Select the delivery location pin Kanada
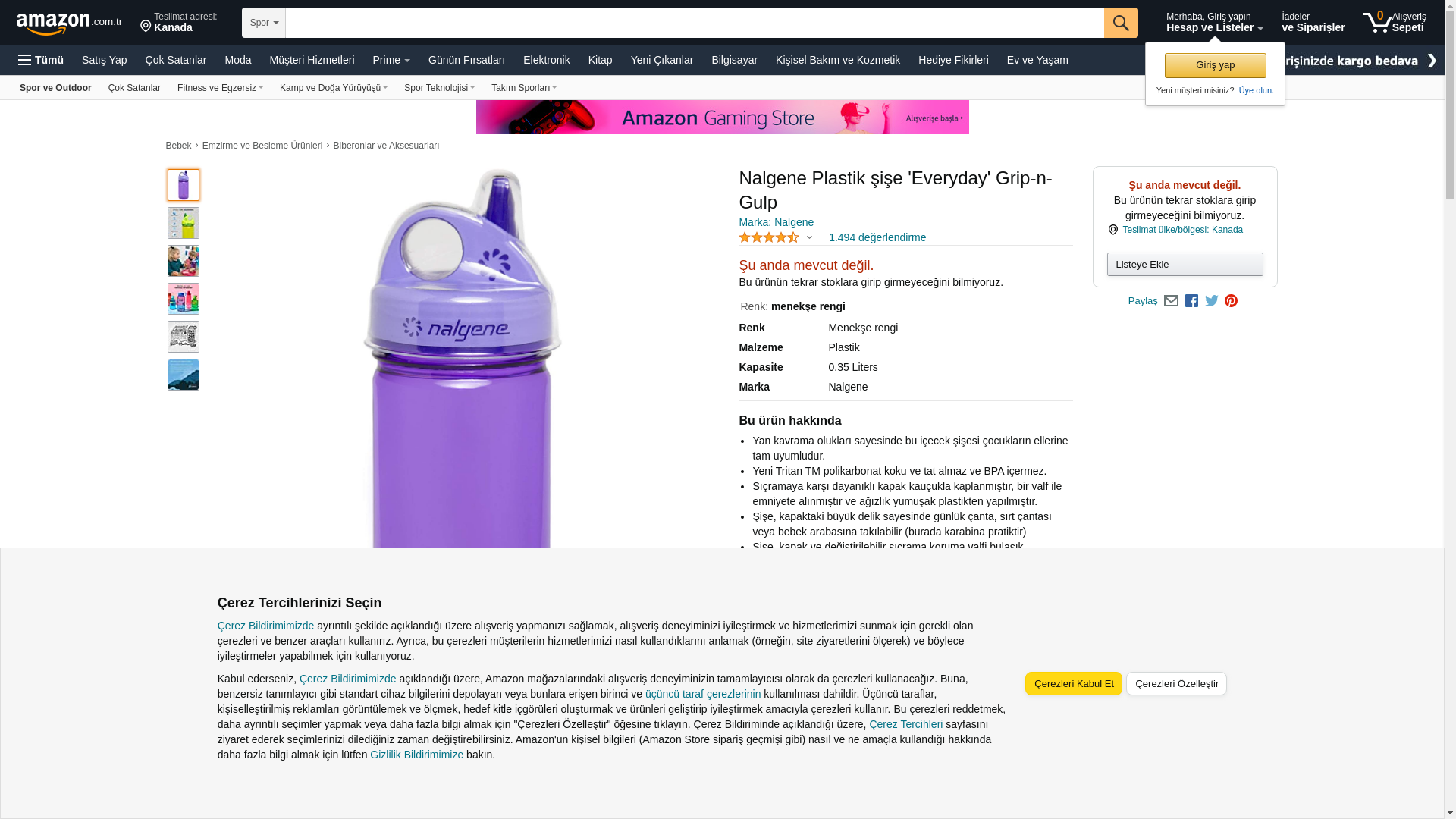Image resolution: width=1456 pixels, height=819 pixels. tap(178, 22)
